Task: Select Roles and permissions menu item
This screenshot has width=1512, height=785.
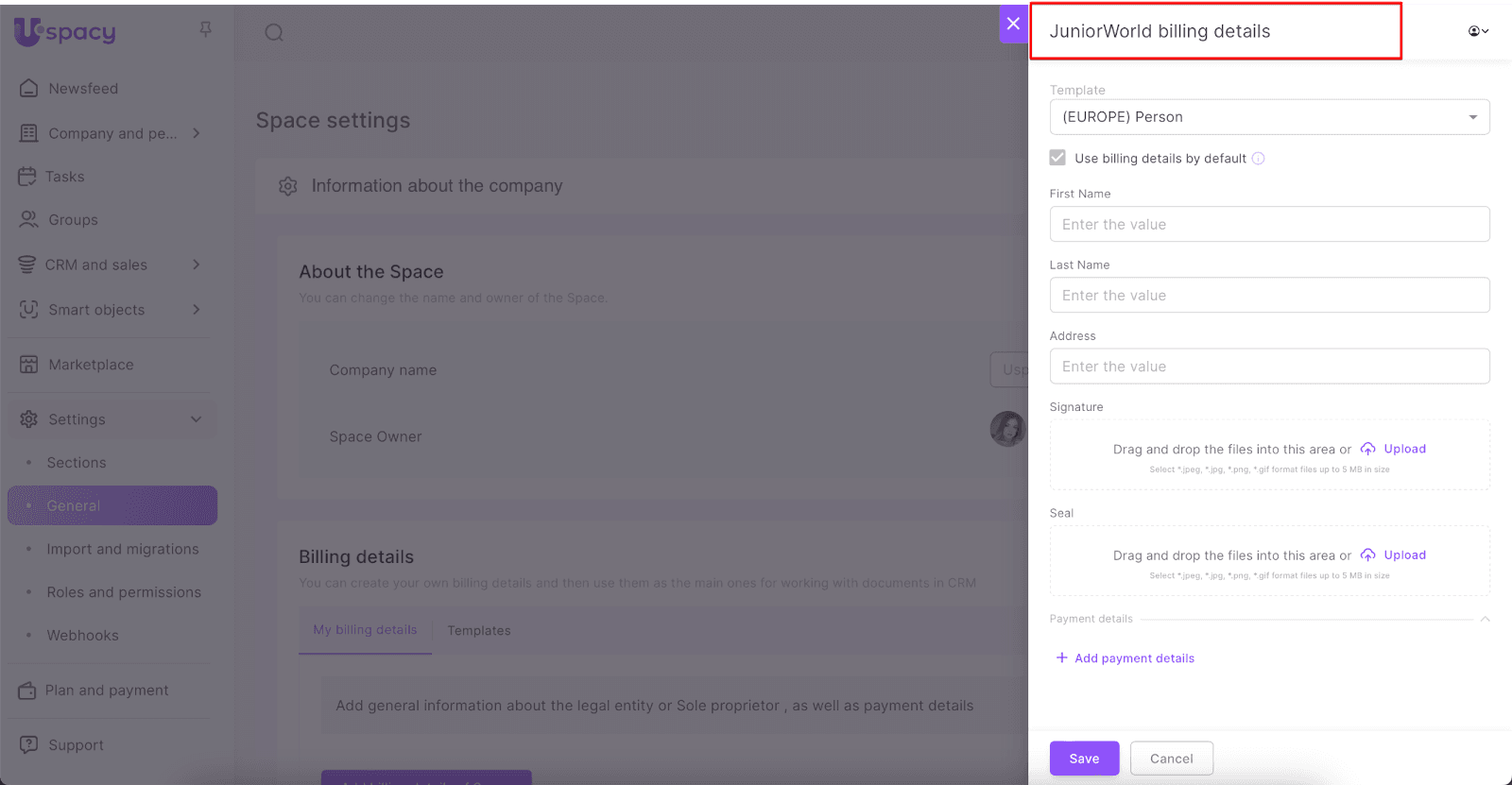Action: (124, 592)
